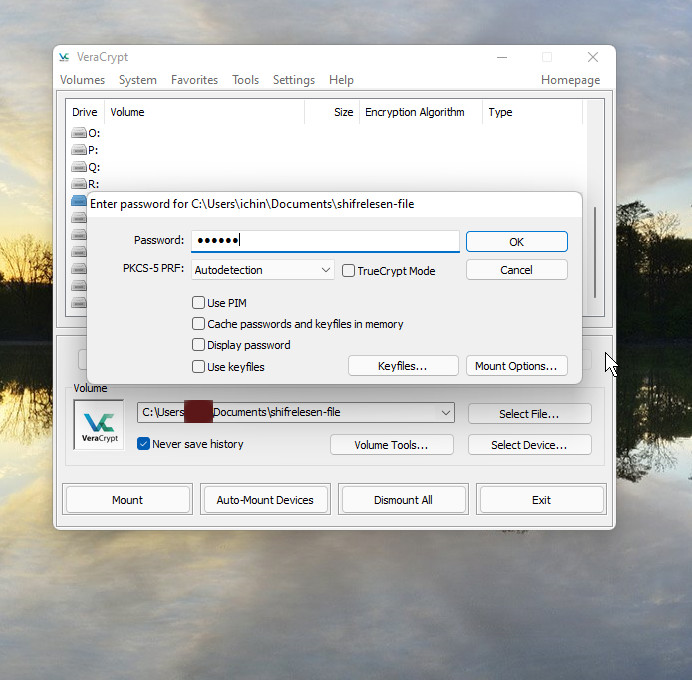Click VeraCrypt title bar app icon
This screenshot has width=692, height=680.
pos(64,57)
